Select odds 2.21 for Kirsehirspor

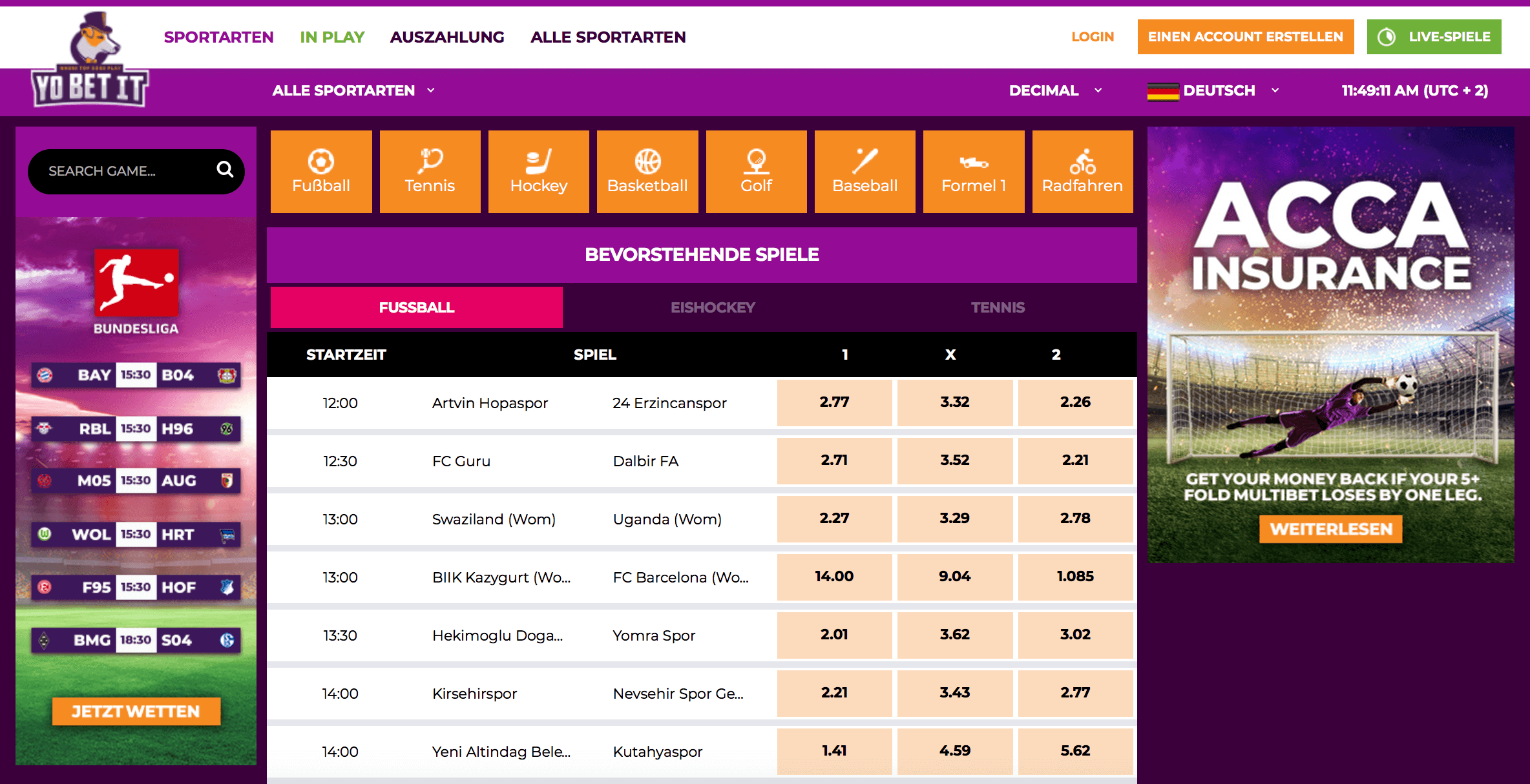click(x=835, y=693)
